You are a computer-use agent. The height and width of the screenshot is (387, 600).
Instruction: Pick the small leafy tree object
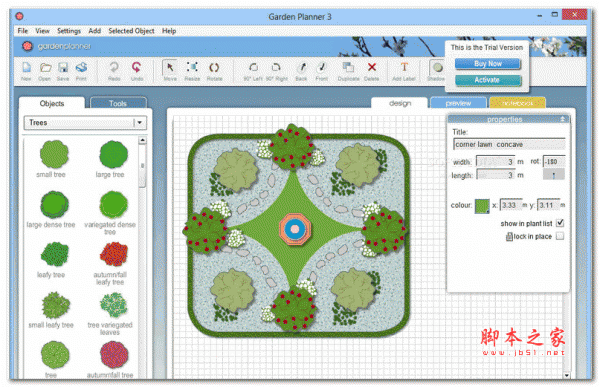(x=55, y=305)
